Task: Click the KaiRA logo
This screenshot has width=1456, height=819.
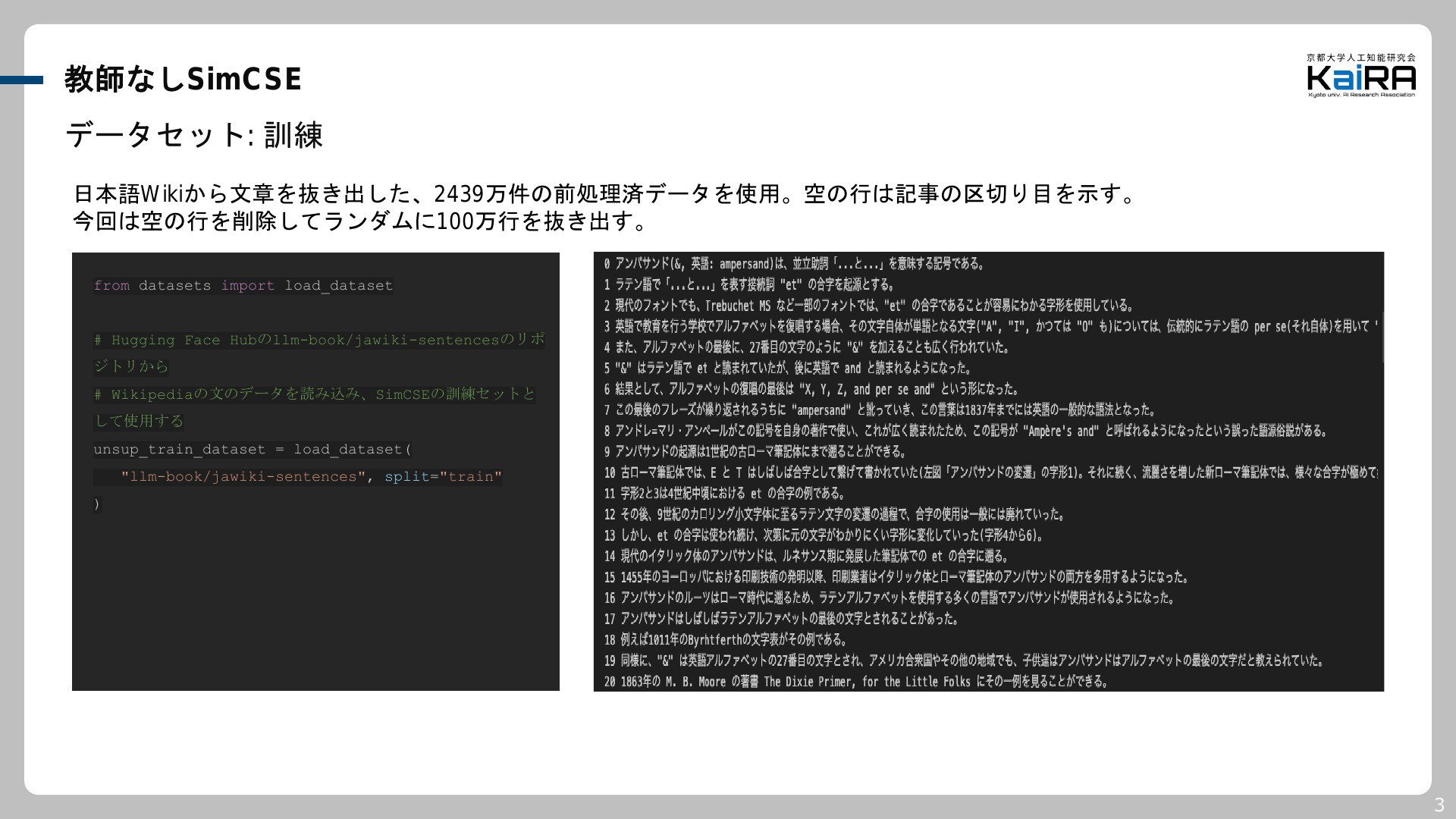Action: click(x=1361, y=75)
